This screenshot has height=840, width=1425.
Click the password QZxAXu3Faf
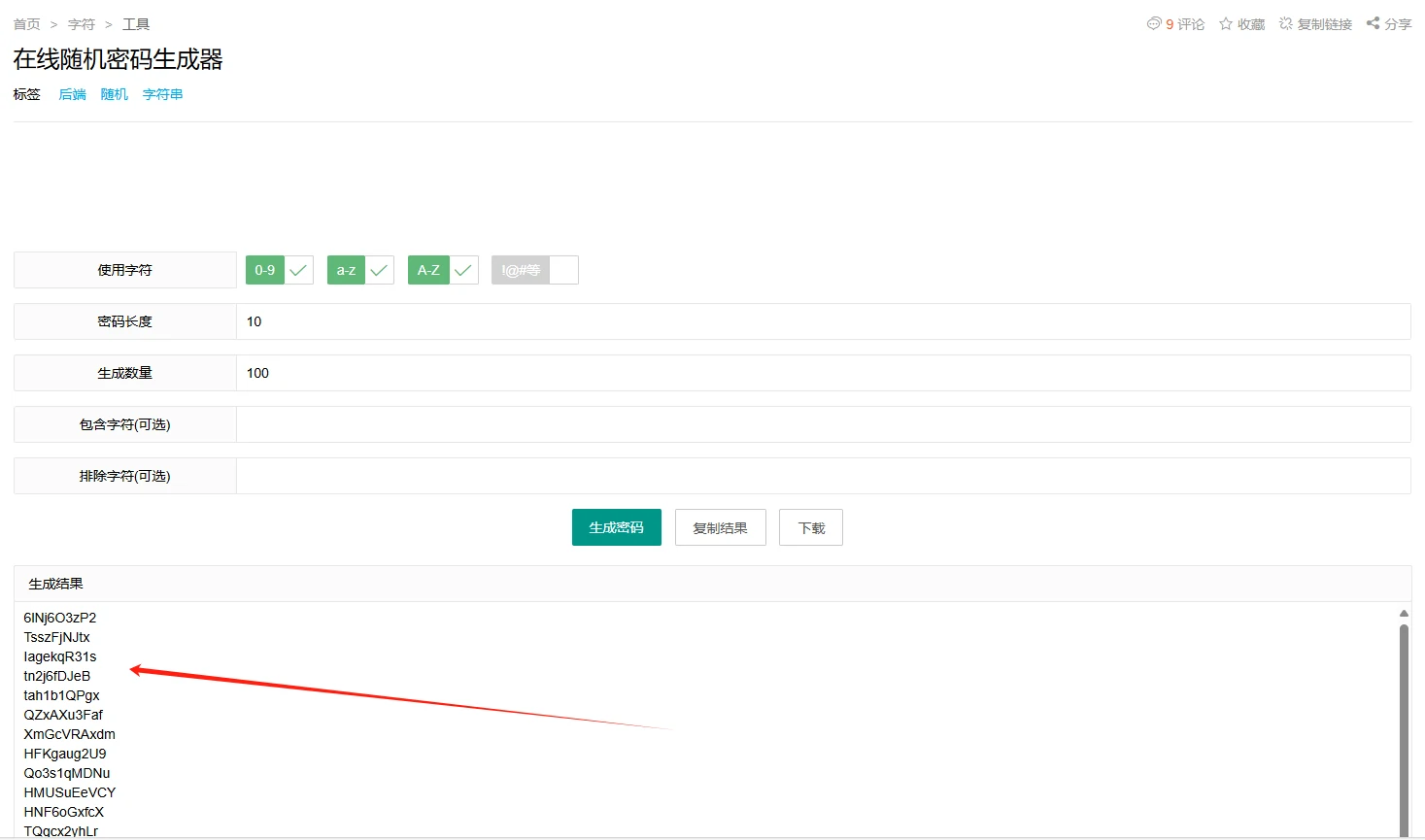click(x=63, y=715)
